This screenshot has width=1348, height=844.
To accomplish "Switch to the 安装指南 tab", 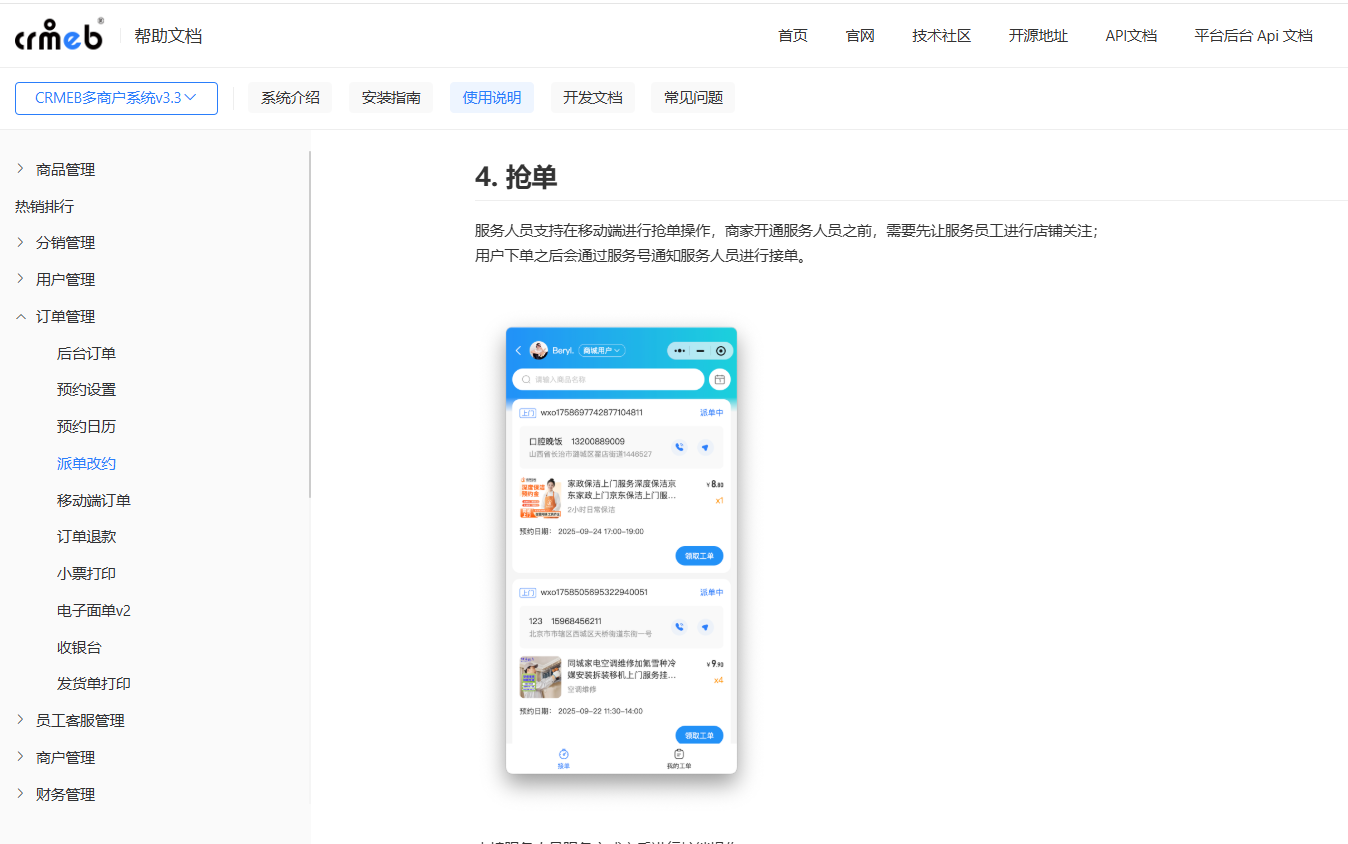I will 391,98.
